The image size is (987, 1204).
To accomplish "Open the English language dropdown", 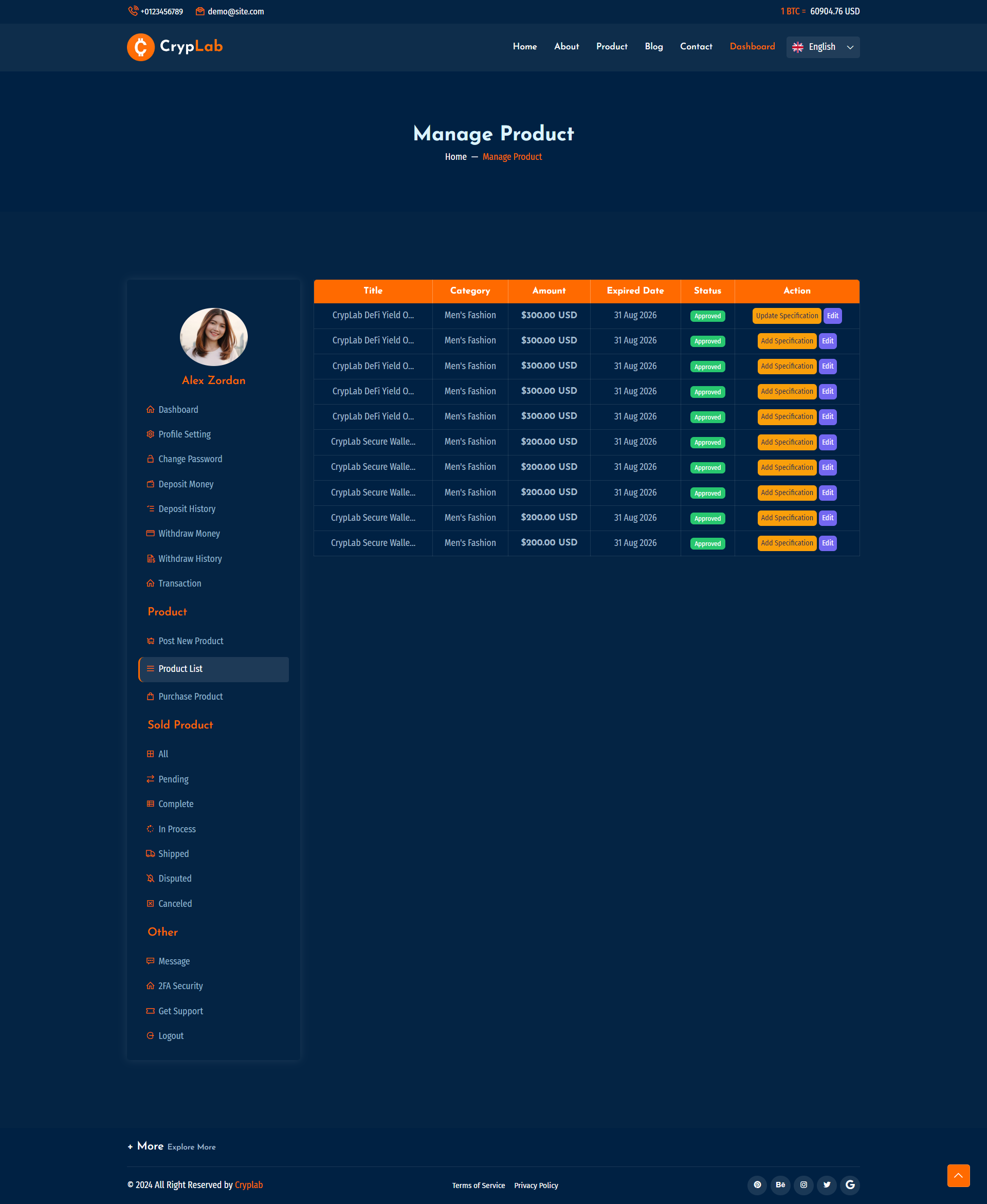I will pos(822,47).
